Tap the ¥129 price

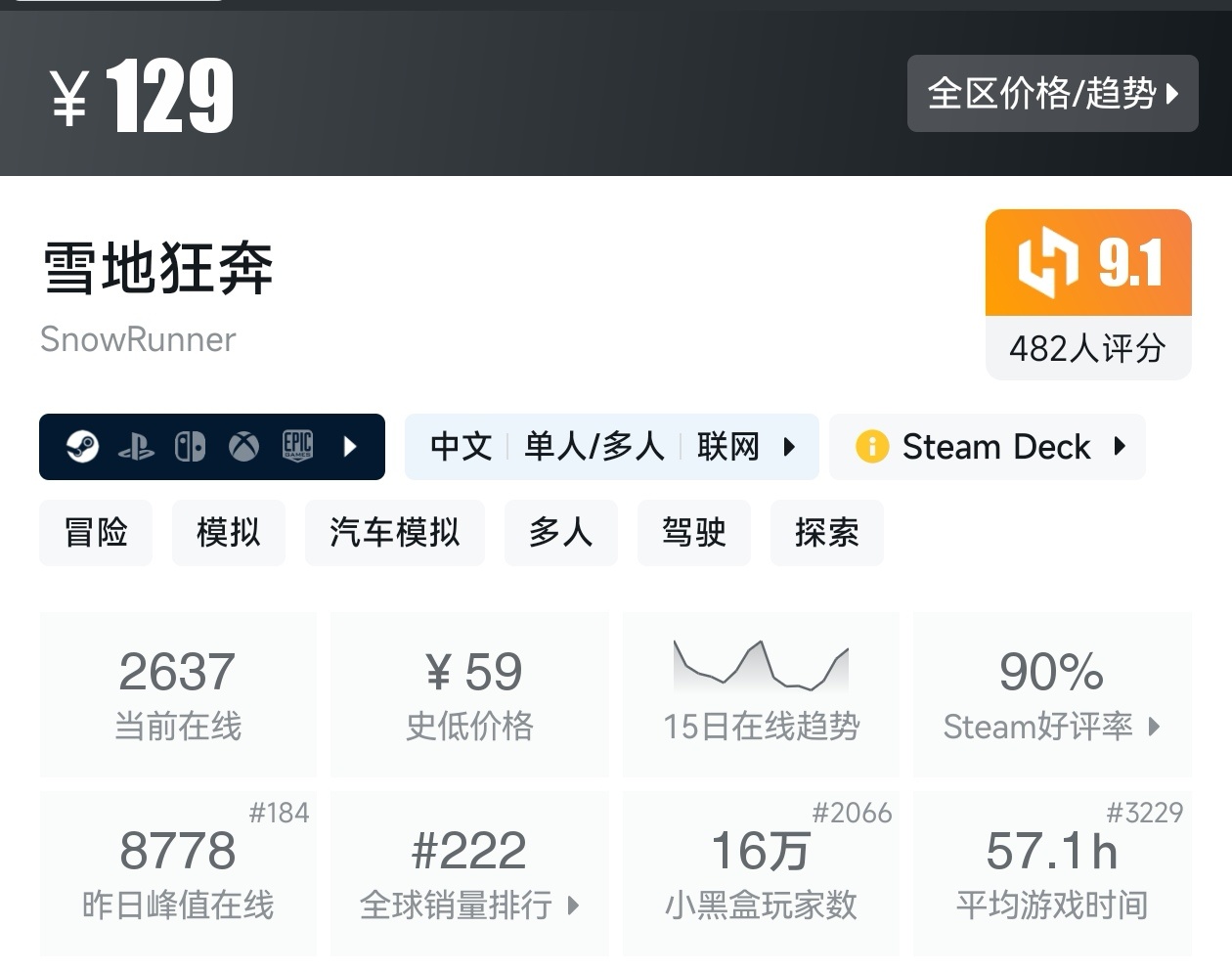142,95
